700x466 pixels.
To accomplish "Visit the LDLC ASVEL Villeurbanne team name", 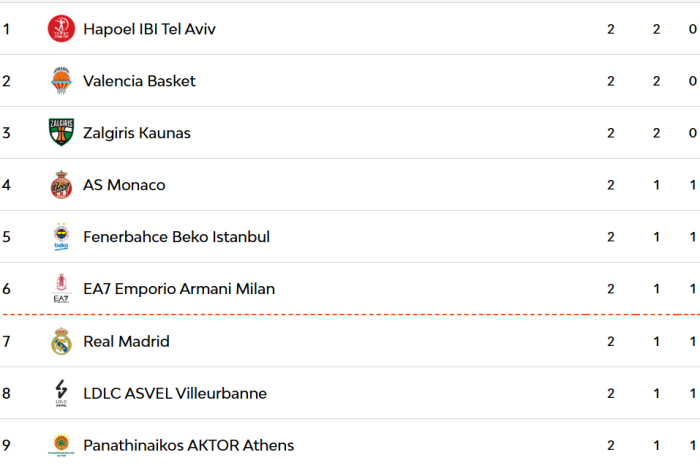I will coord(175,393).
